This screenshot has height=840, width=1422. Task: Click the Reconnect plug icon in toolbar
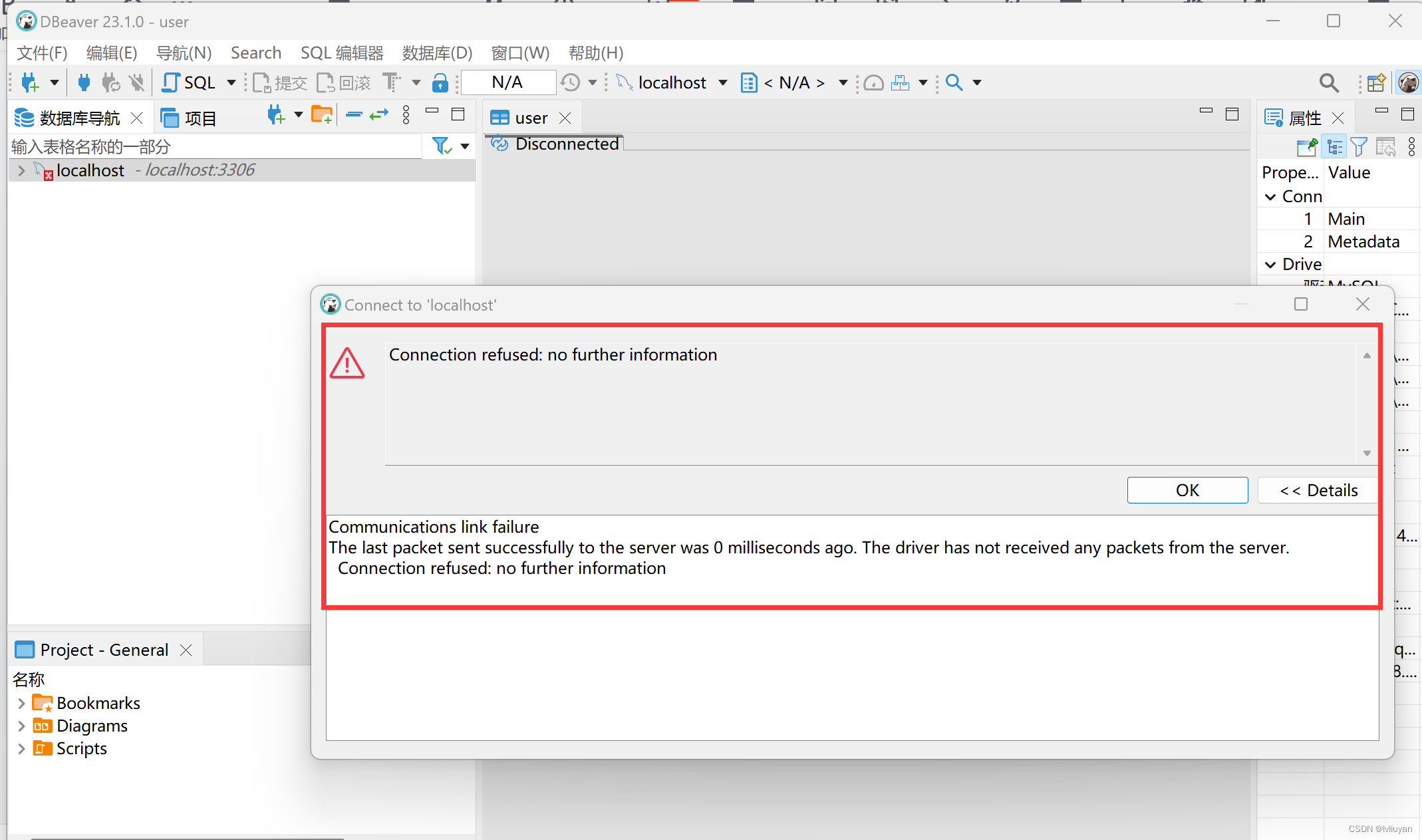pos(110,82)
